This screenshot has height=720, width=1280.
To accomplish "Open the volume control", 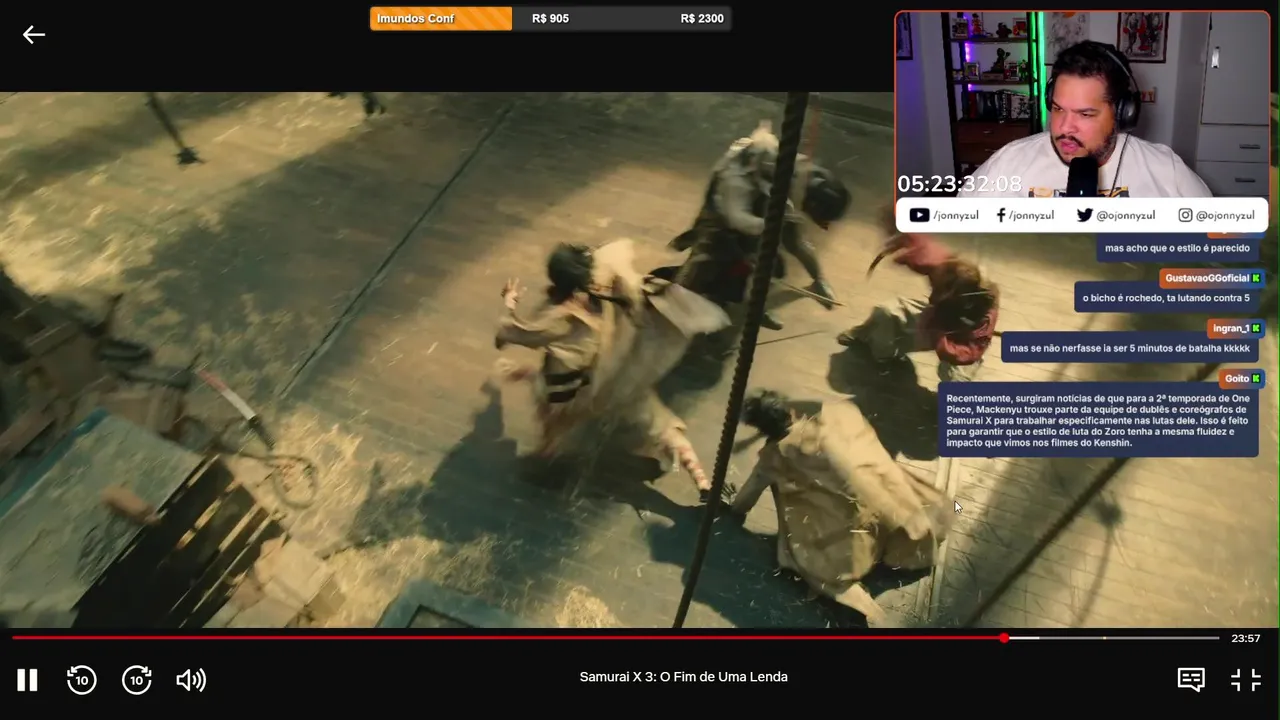I will [191, 680].
